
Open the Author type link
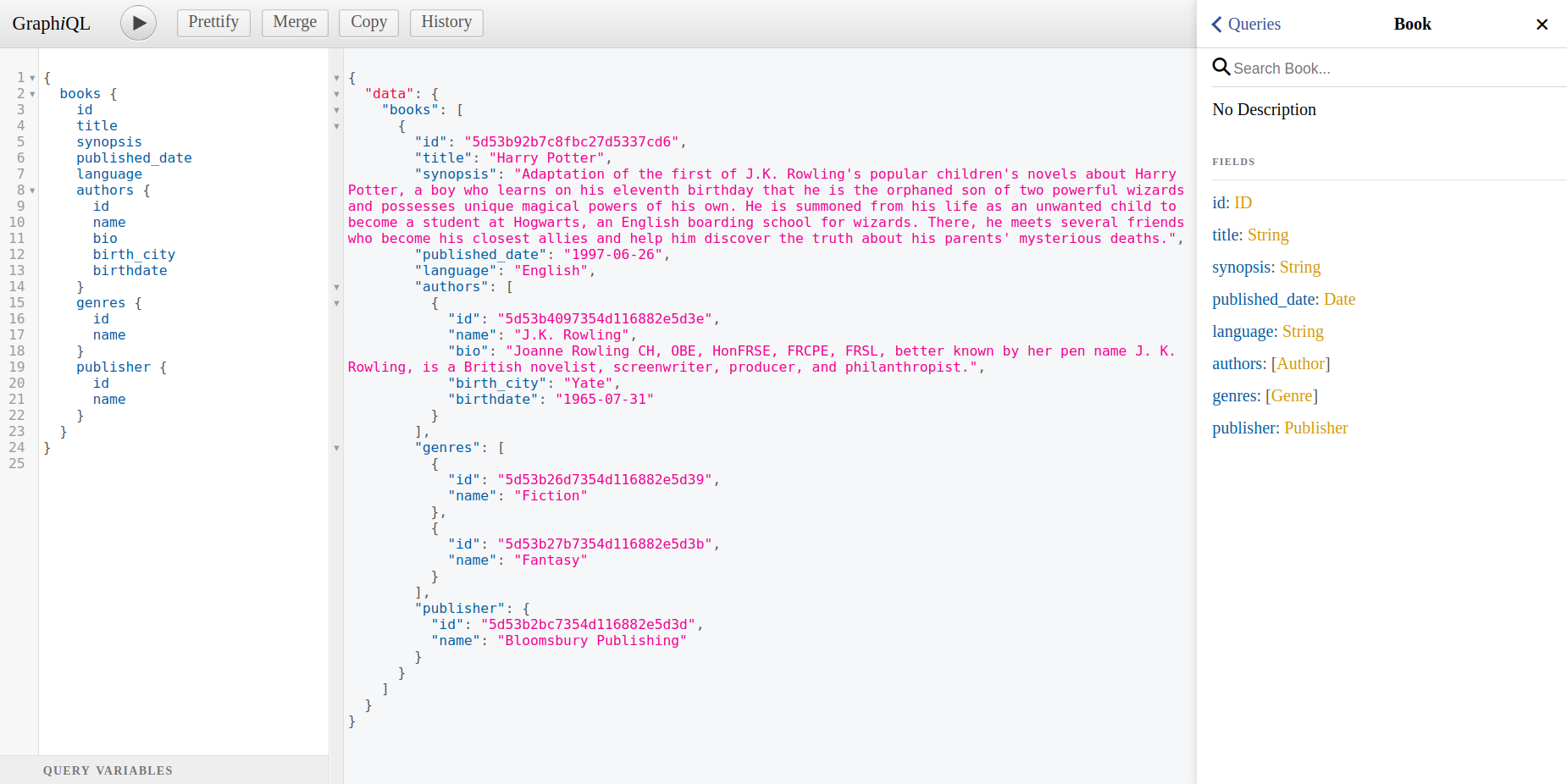[x=1301, y=363]
